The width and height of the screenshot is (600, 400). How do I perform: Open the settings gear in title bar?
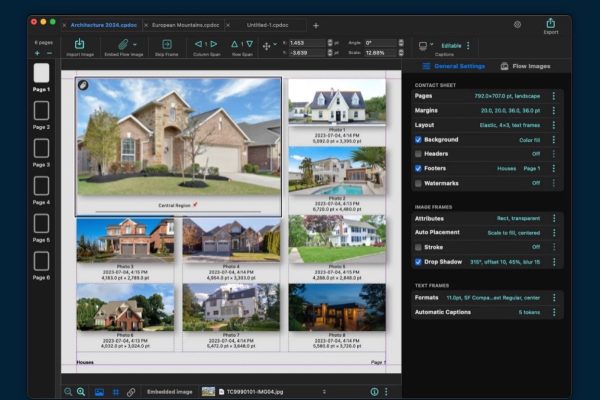517,24
